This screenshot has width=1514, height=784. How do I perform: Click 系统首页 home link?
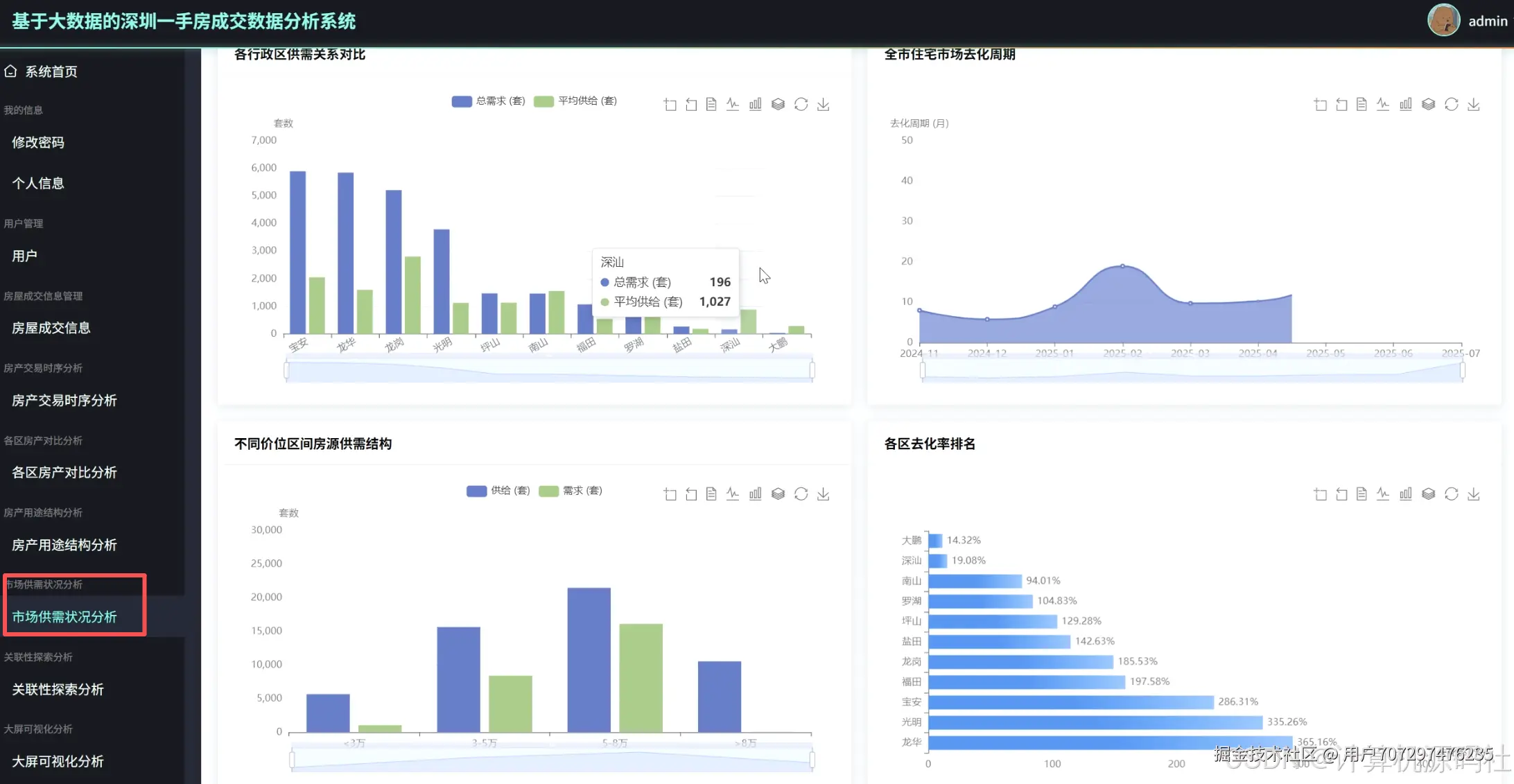[x=51, y=71]
